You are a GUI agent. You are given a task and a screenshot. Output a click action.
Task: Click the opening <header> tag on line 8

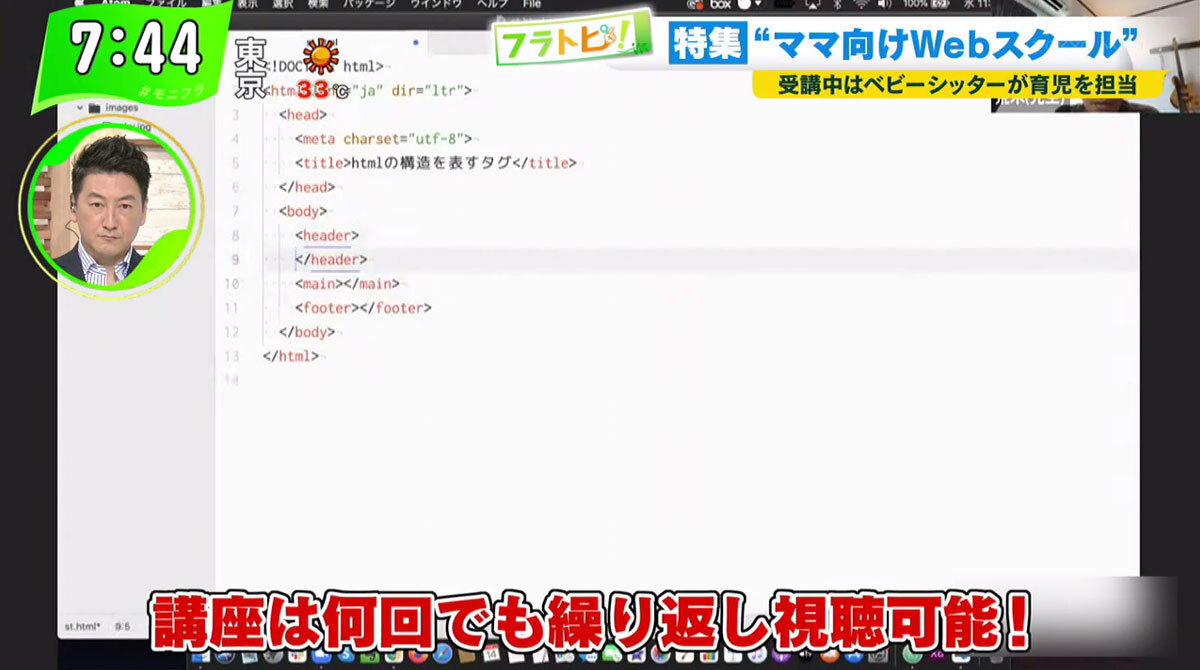(326, 235)
